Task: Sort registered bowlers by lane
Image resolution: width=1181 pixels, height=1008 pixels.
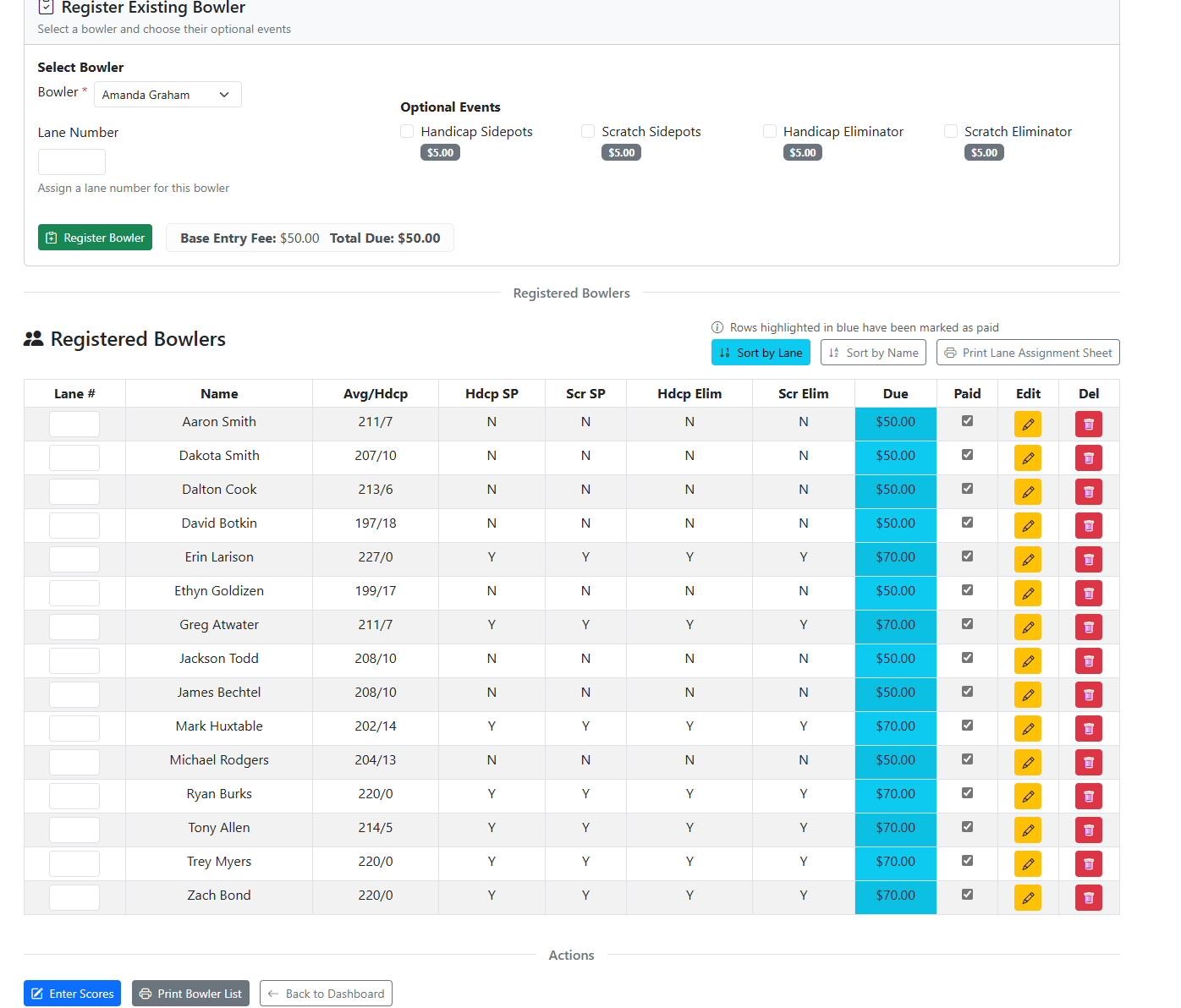Action: (x=761, y=353)
